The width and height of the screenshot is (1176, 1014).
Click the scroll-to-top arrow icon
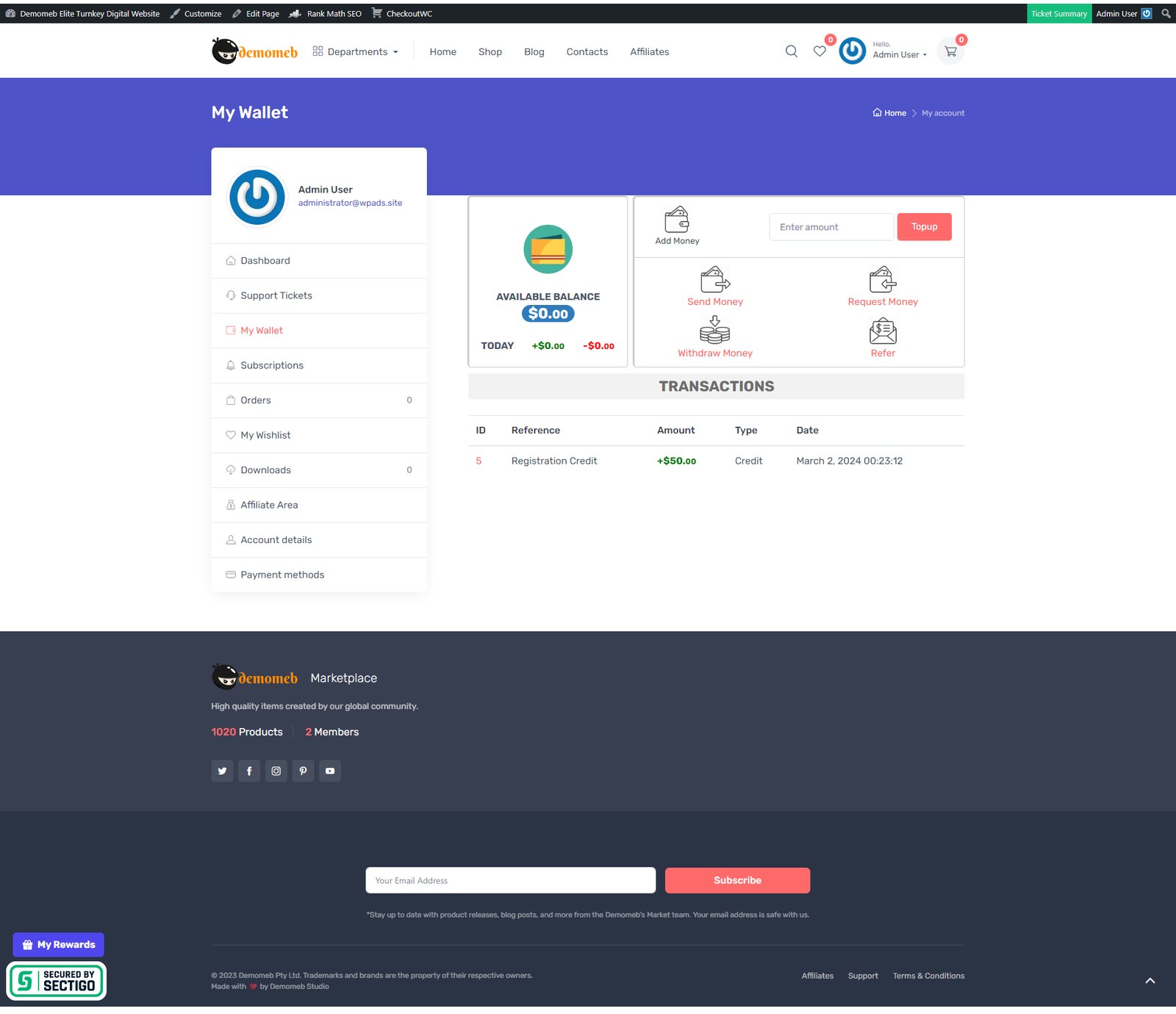coord(1150,981)
